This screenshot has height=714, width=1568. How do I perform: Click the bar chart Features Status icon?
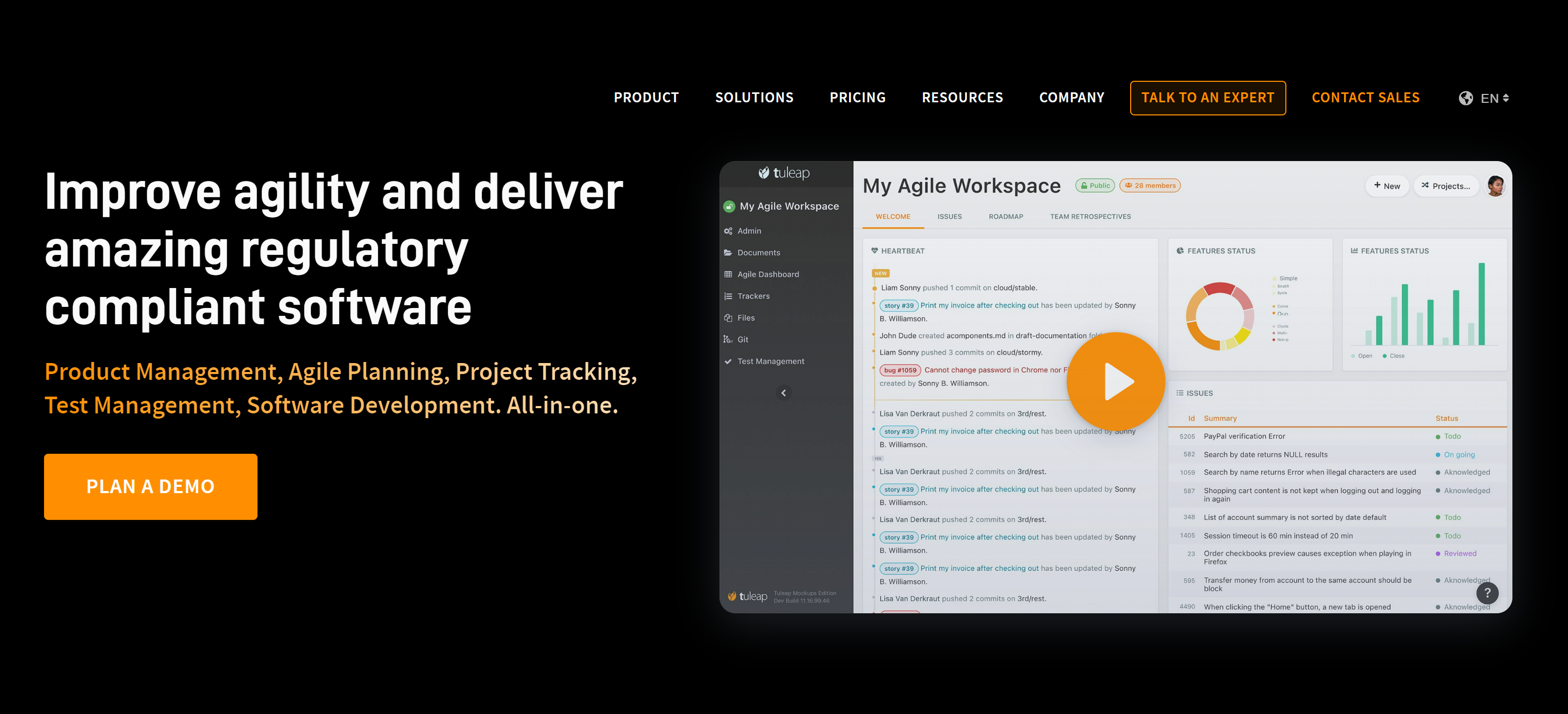click(1355, 251)
